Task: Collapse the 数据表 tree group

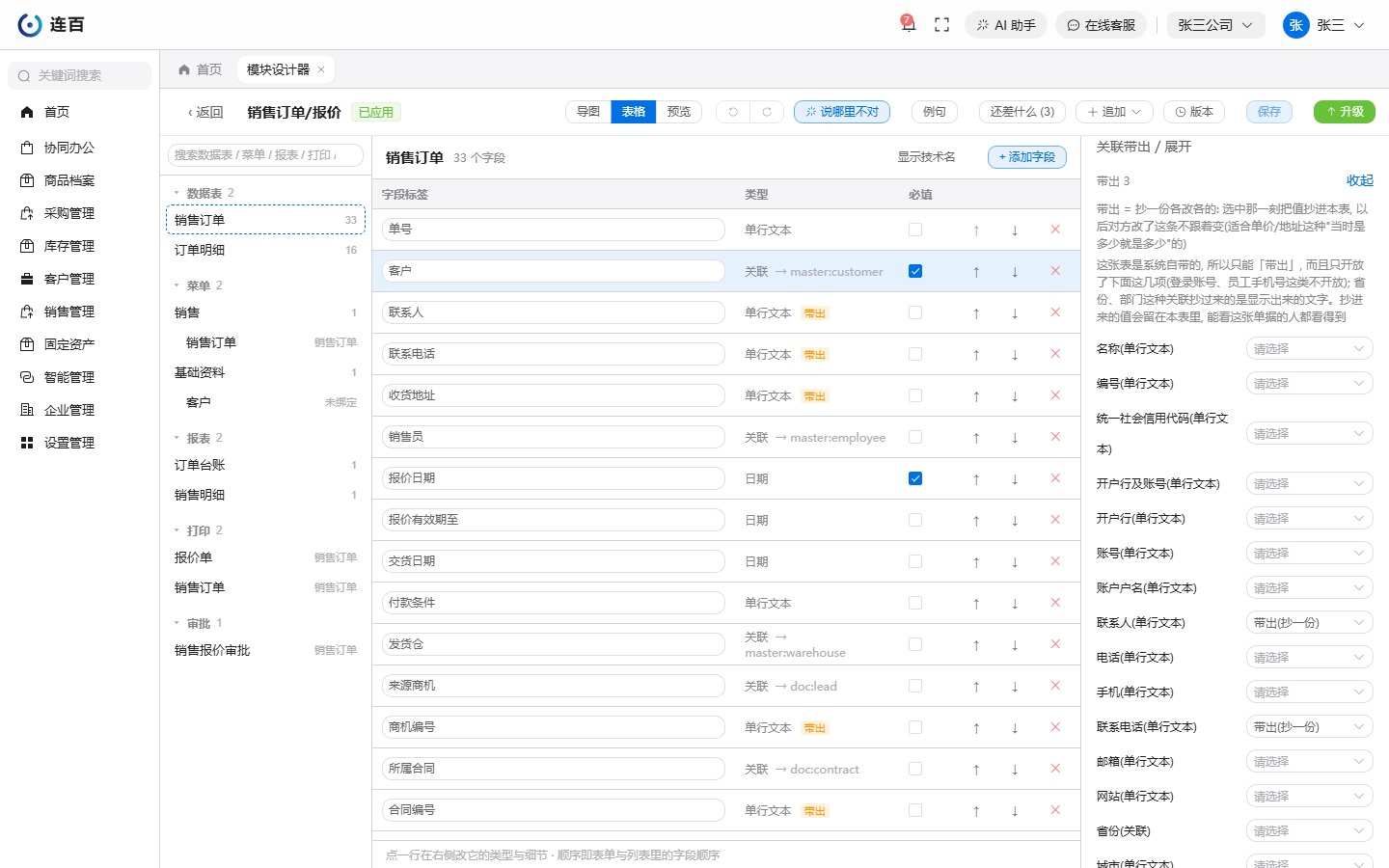Action: click(x=177, y=193)
